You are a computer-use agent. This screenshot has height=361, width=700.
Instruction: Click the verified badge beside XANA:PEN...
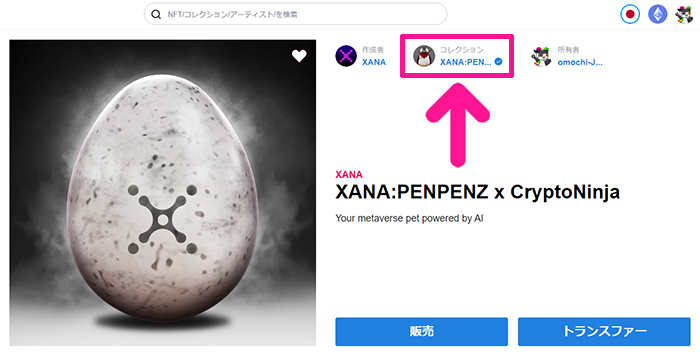click(498, 62)
